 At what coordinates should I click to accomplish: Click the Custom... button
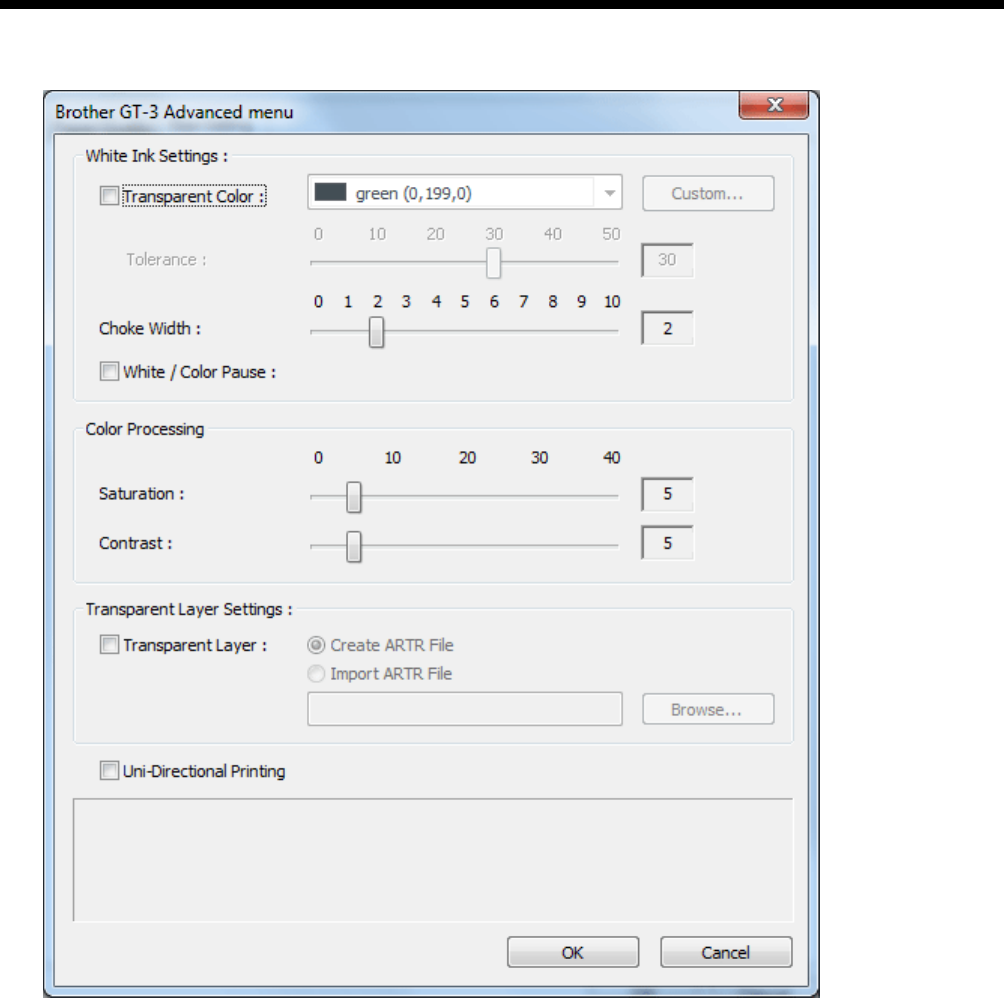(708, 193)
